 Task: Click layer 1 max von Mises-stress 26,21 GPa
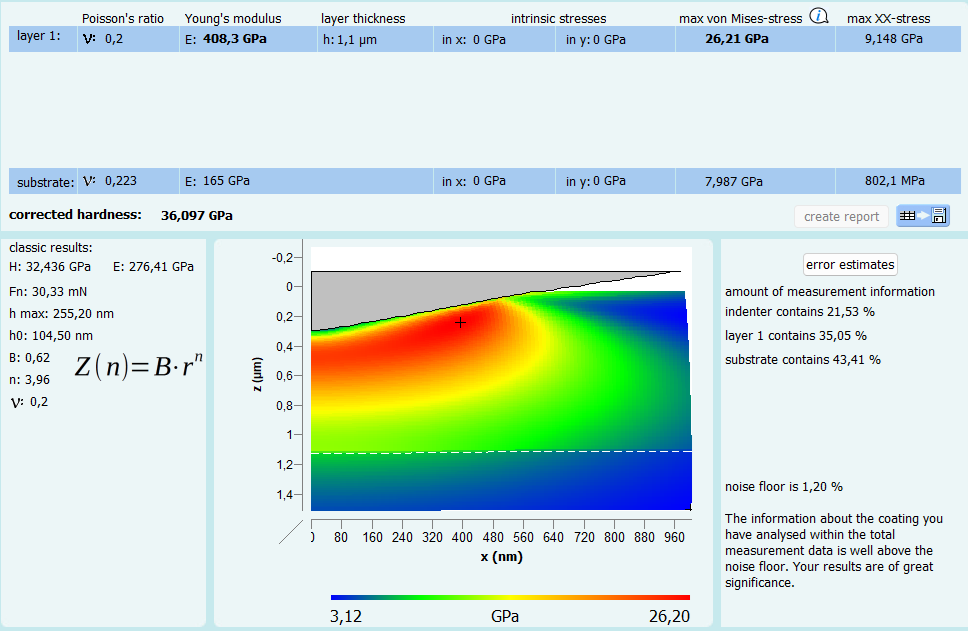(736, 39)
